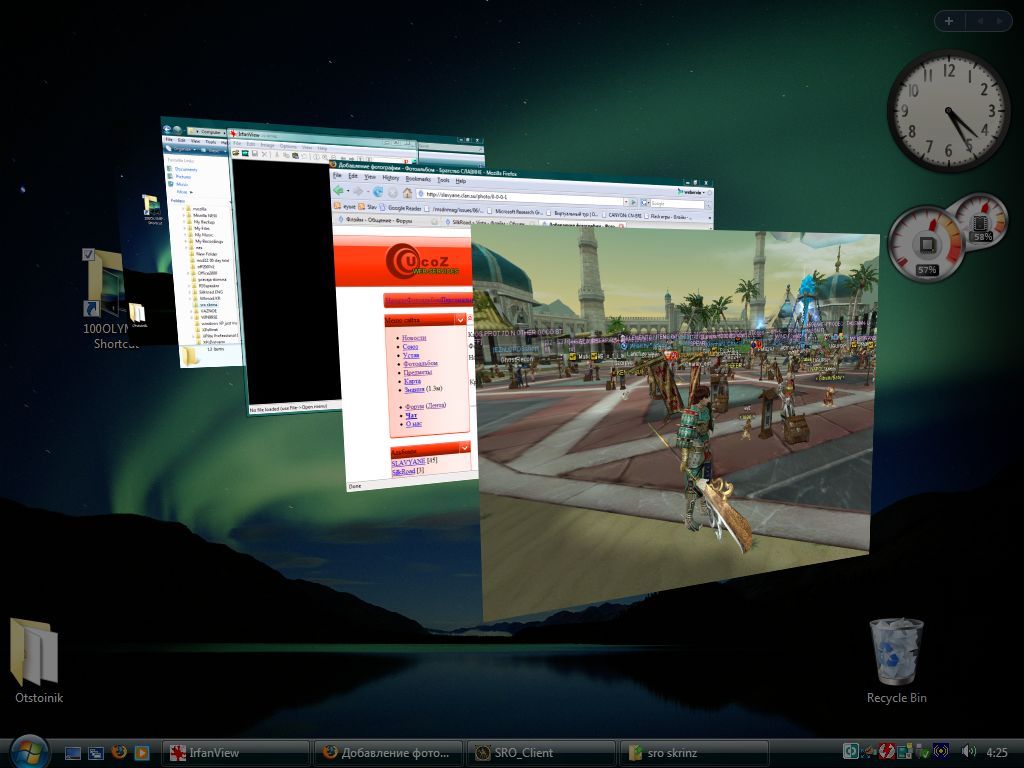Launch Firefox from the quick launch bar
Screen dimensions: 1024x768
(119, 752)
